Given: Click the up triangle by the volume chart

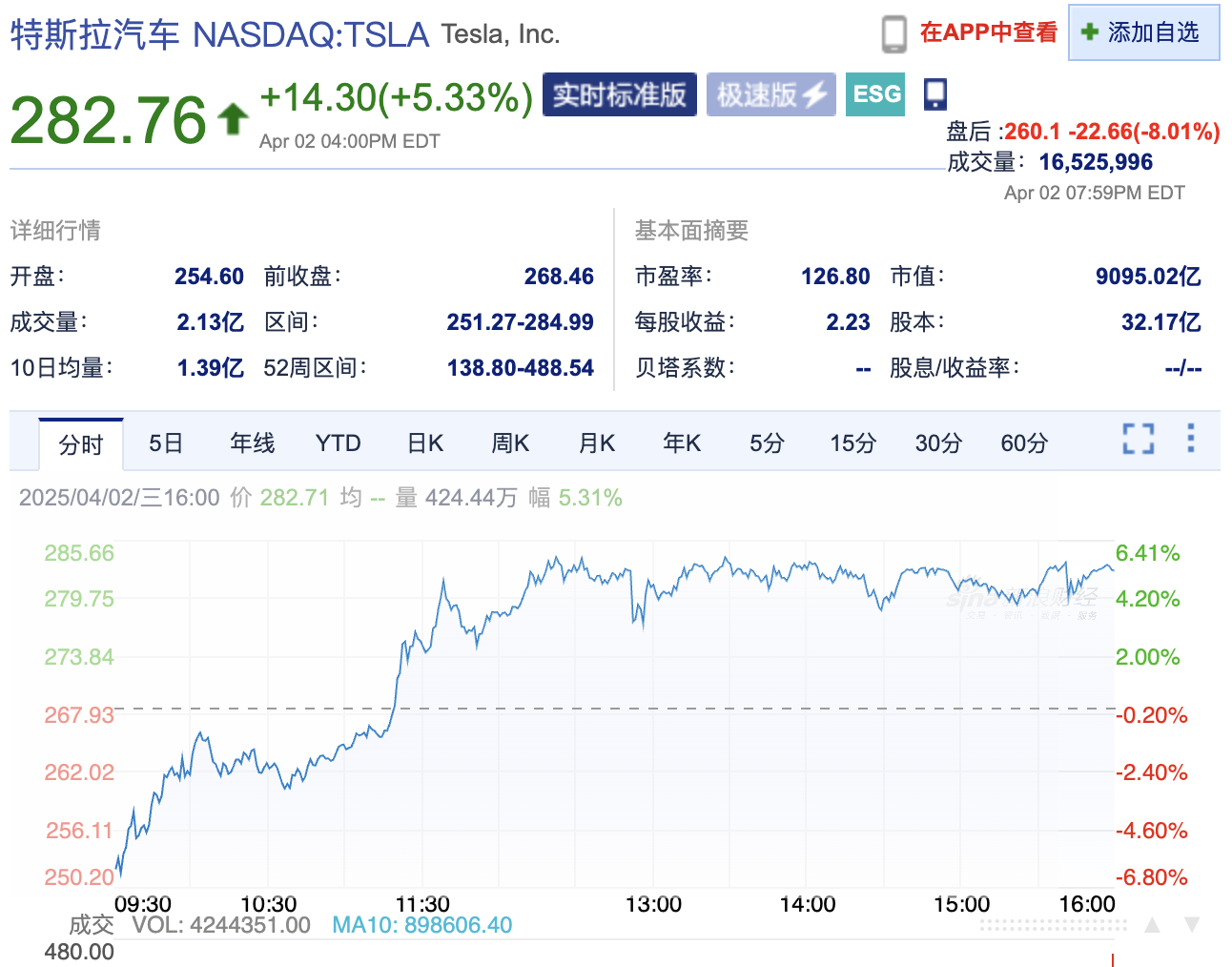Looking at the screenshot, I should click(x=1152, y=924).
